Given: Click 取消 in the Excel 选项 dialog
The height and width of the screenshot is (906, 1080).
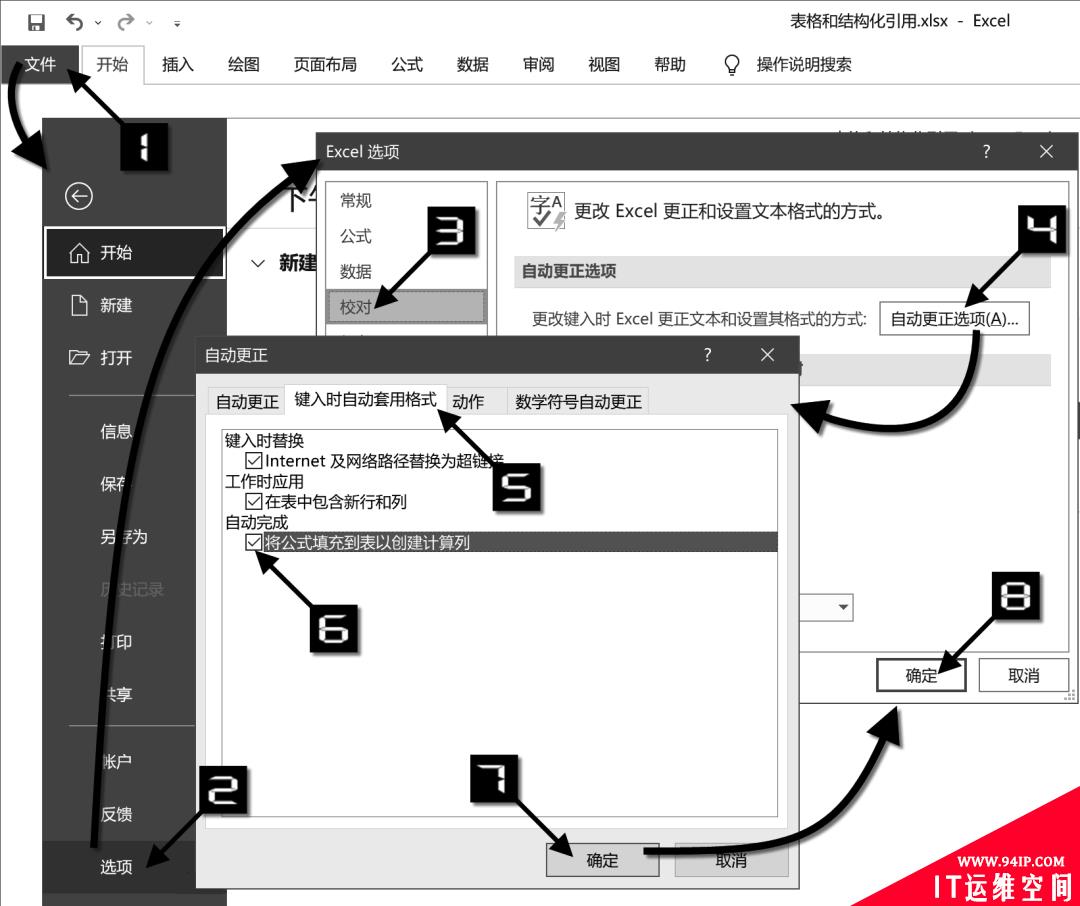Looking at the screenshot, I should 1024,675.
